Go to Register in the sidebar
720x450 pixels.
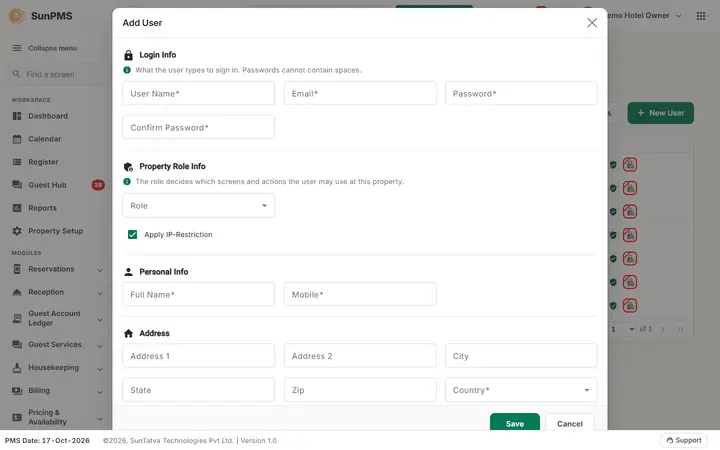(x=43, y=162)
